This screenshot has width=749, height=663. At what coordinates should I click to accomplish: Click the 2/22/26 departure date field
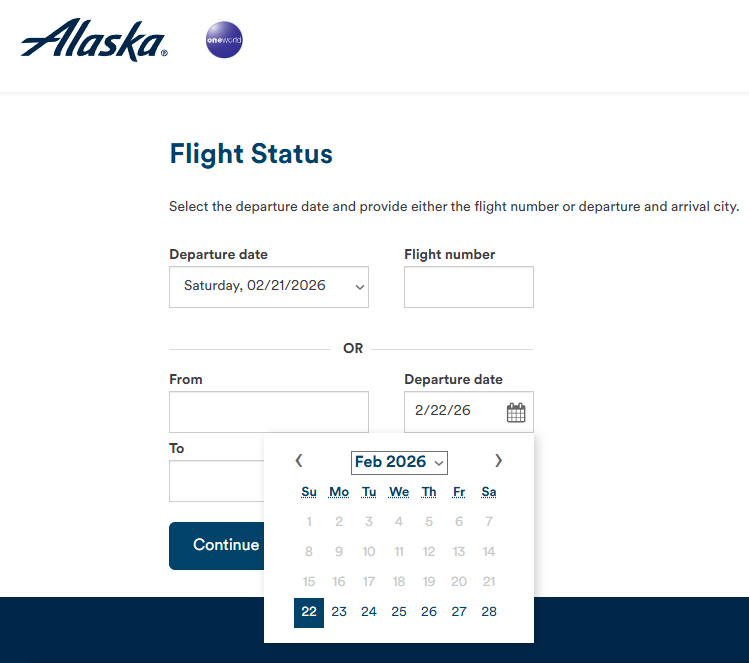[455, 412]
